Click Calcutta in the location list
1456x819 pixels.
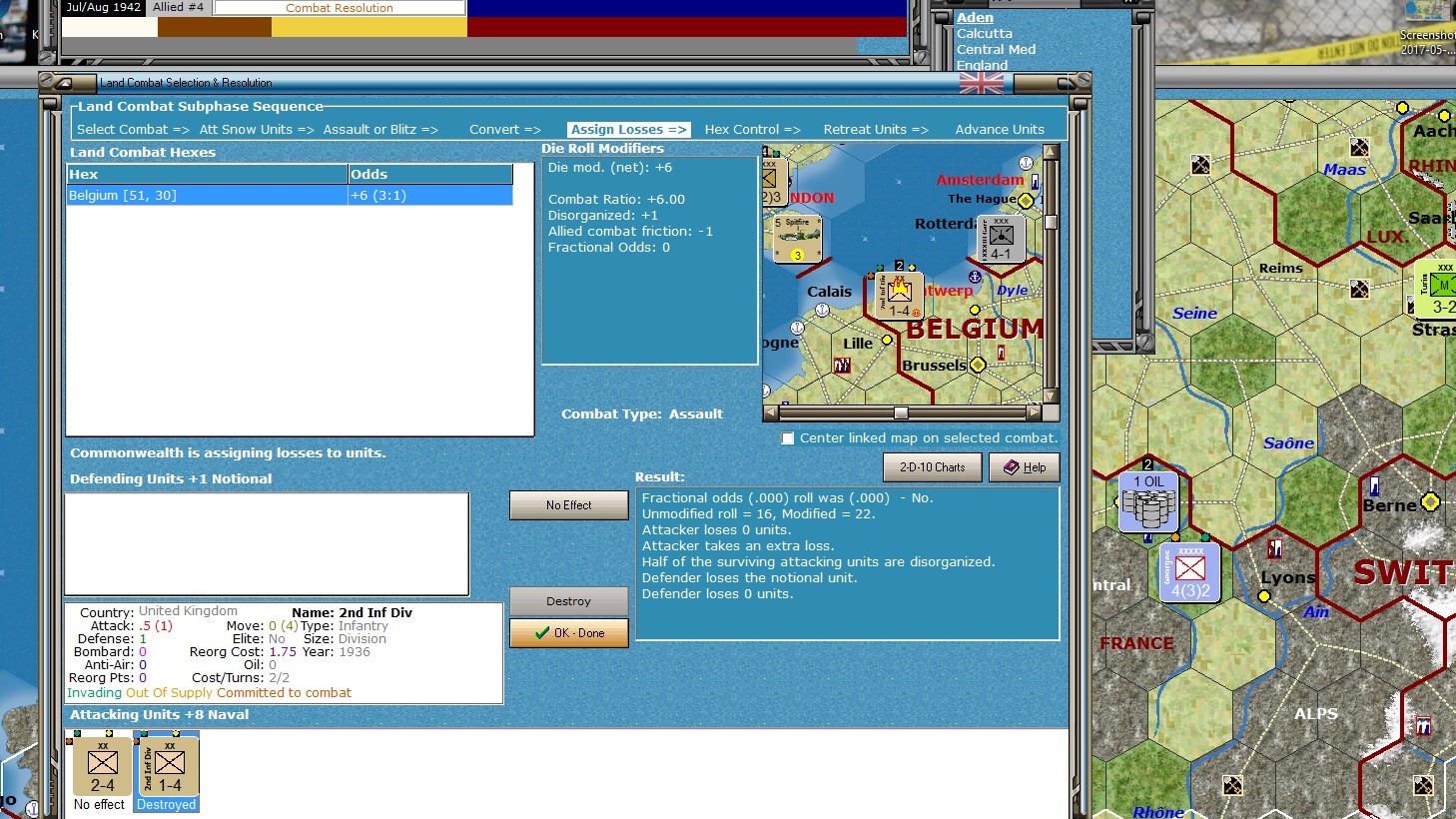point(985,34)
